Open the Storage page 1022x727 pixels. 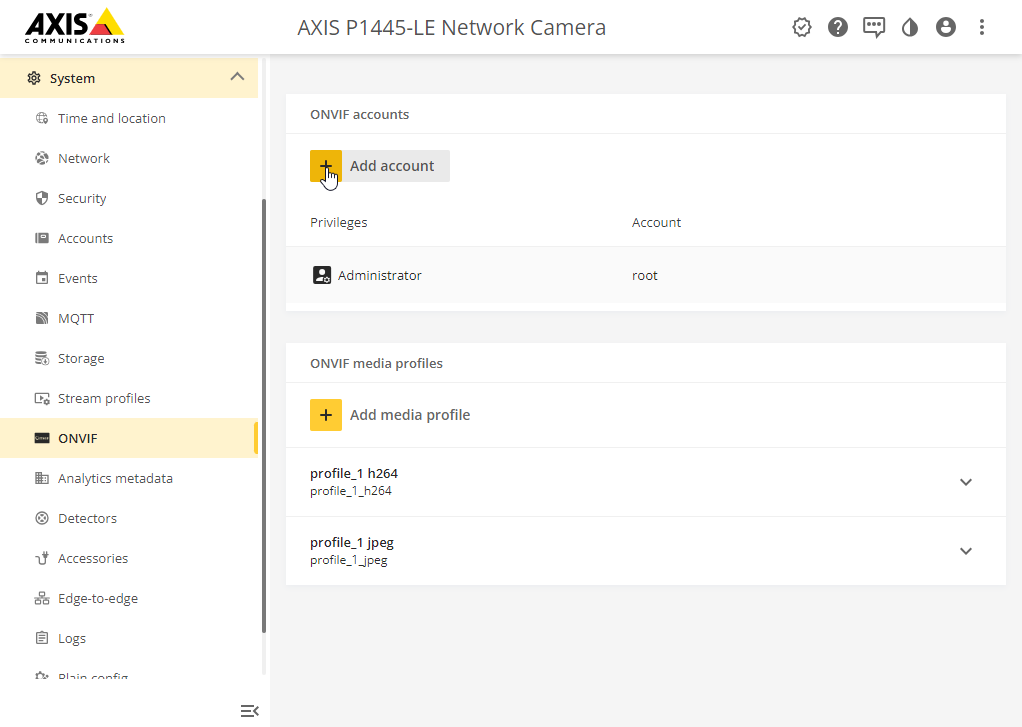point(81,359)
